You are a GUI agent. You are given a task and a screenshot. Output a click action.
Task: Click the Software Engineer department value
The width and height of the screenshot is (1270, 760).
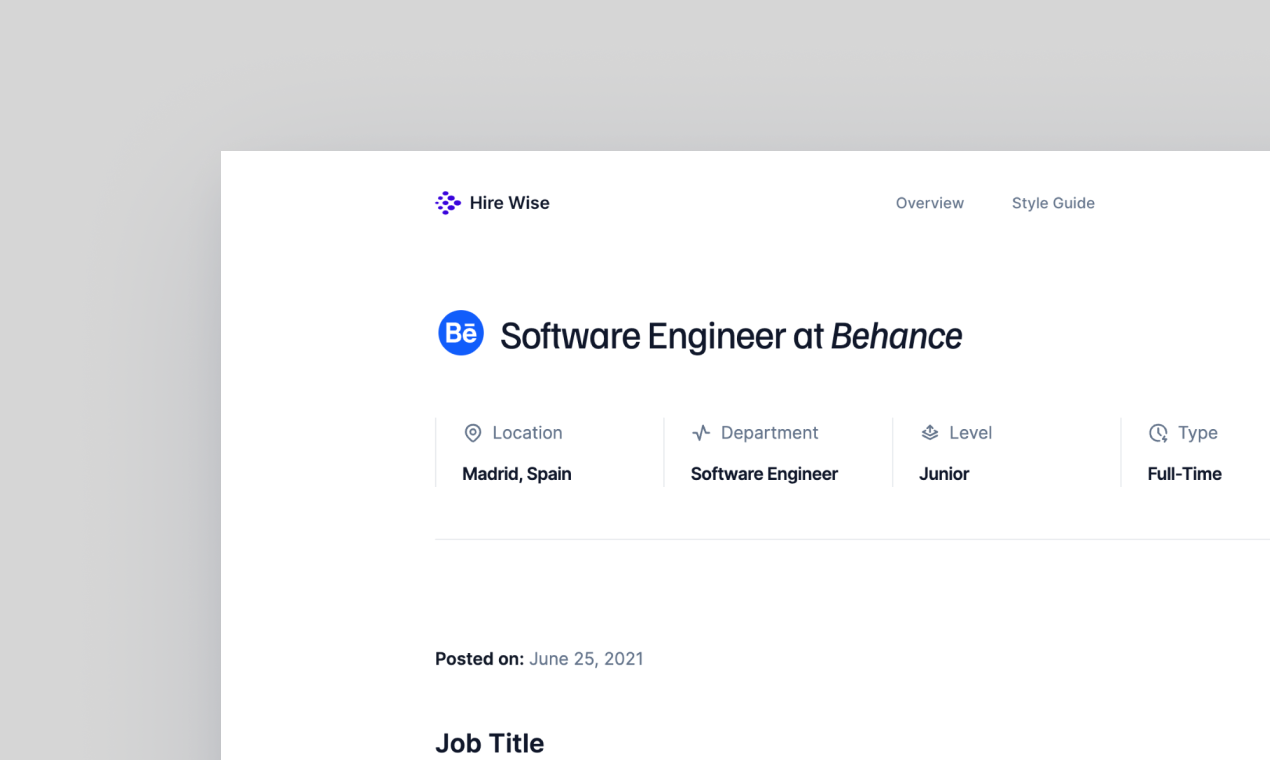click(x=764, y=474)
